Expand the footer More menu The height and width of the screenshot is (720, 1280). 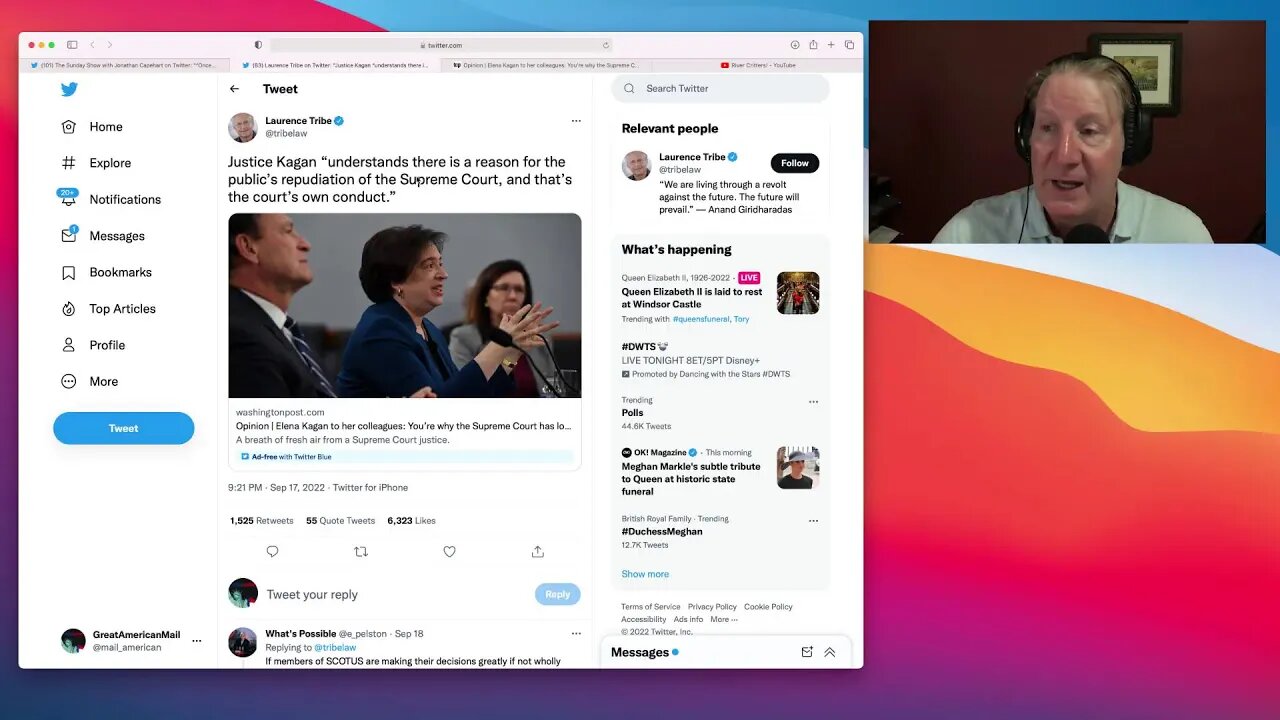coord(724,620)
